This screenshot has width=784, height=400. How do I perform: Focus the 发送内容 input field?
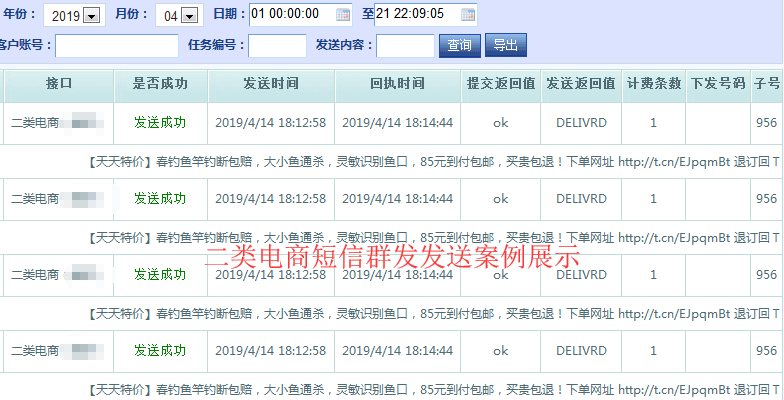[405, 46]
